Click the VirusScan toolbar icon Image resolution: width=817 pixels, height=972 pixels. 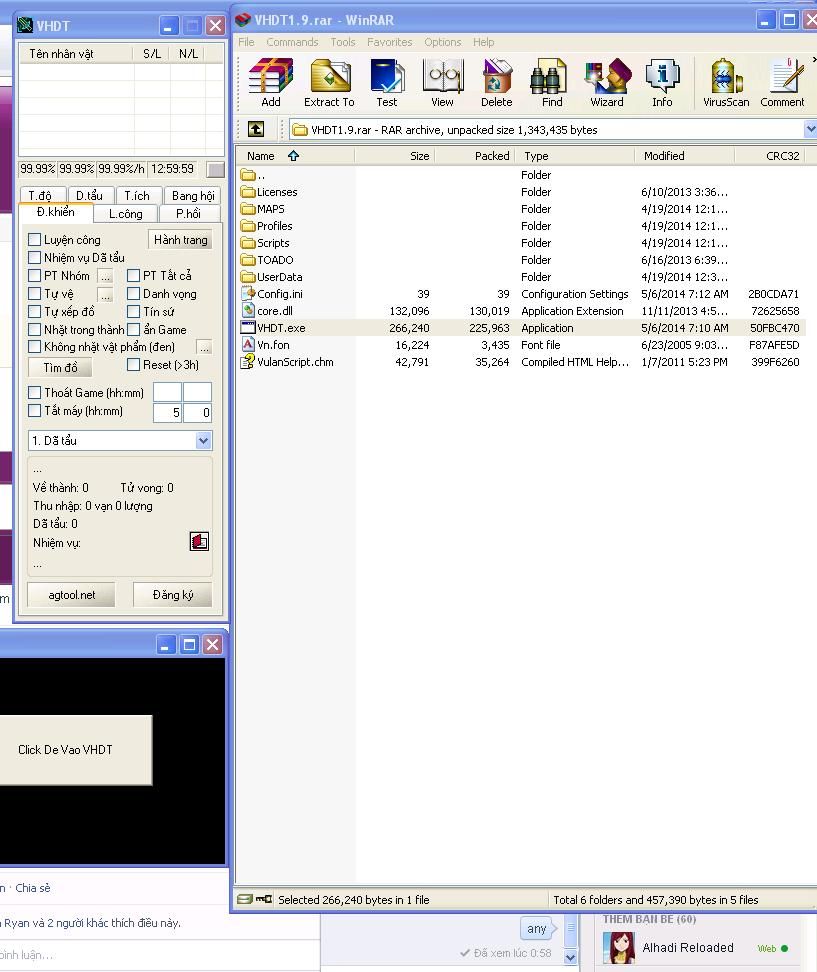click(x=726, y=82)
